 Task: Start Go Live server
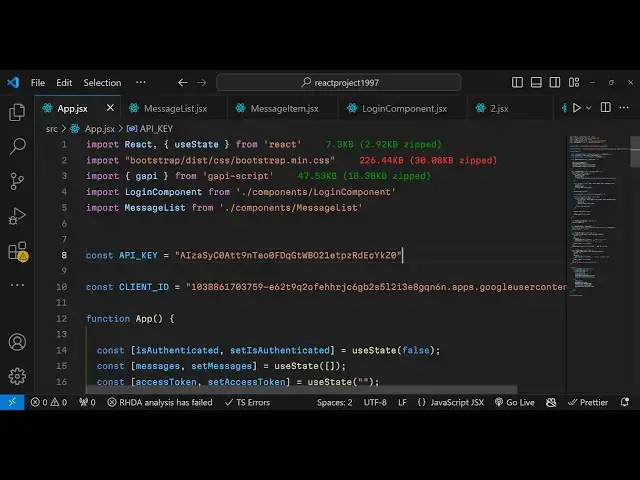[x=515, y=402]
